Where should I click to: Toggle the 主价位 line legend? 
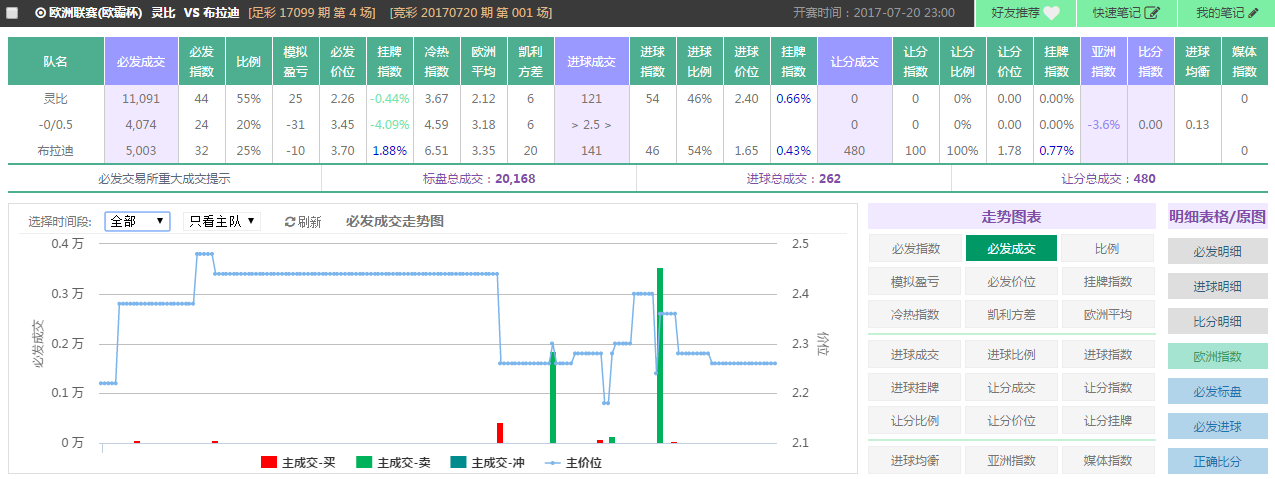tap(552, 462)
